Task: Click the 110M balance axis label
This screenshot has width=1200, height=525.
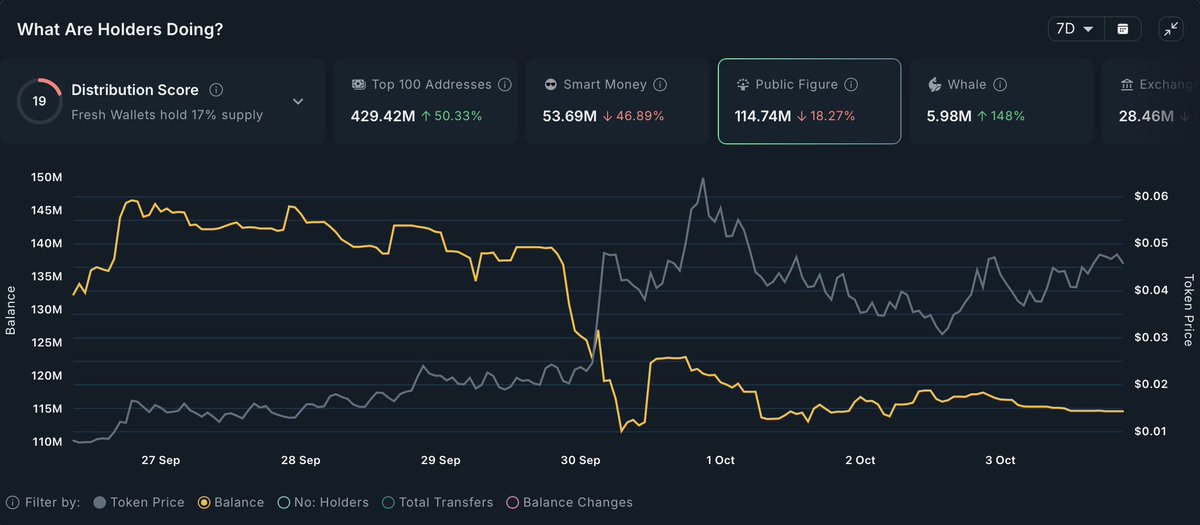Action: point(46,442)
